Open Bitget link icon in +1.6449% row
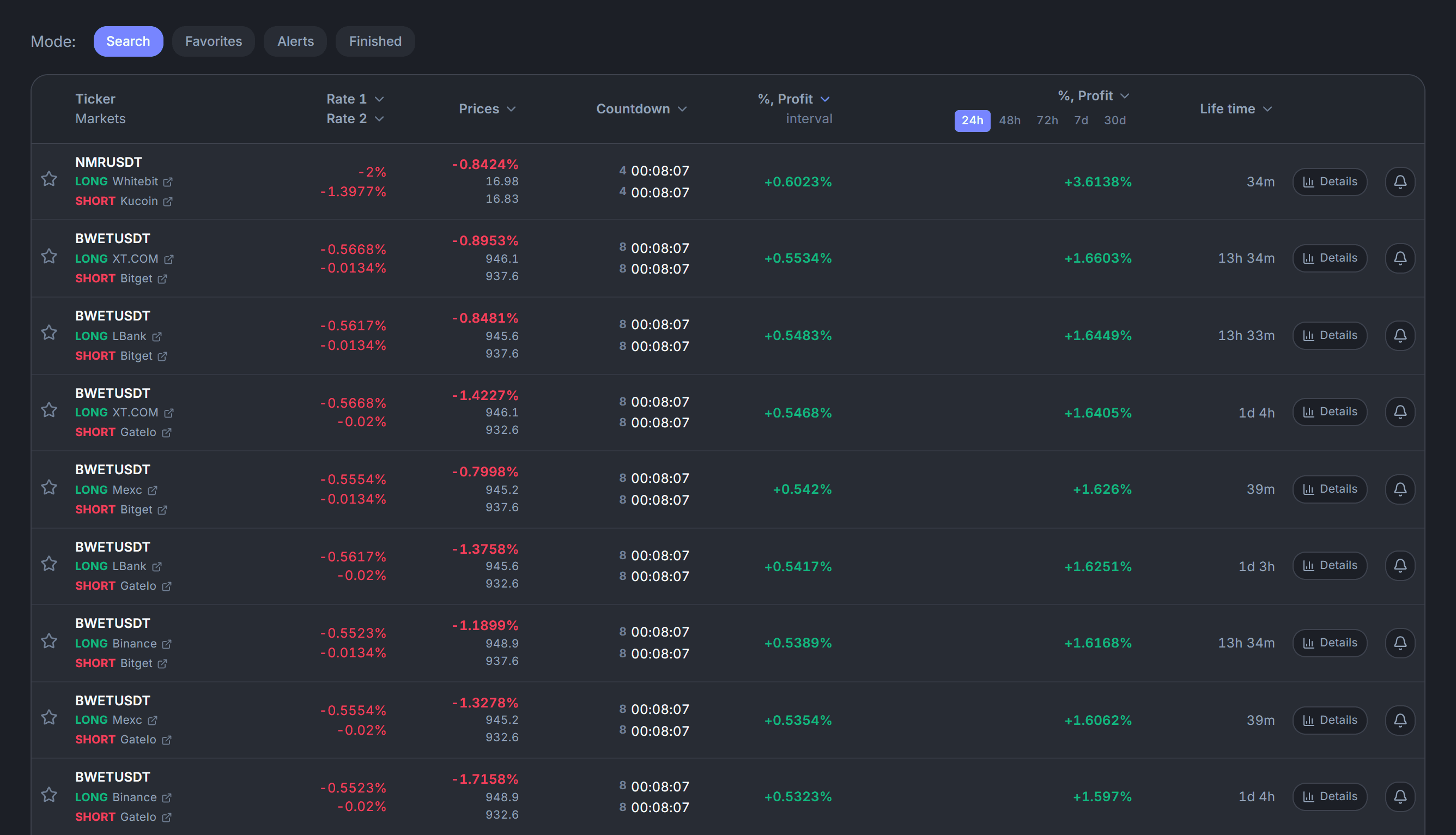This screenshot has height=835, width=1456. pos(162,356)
